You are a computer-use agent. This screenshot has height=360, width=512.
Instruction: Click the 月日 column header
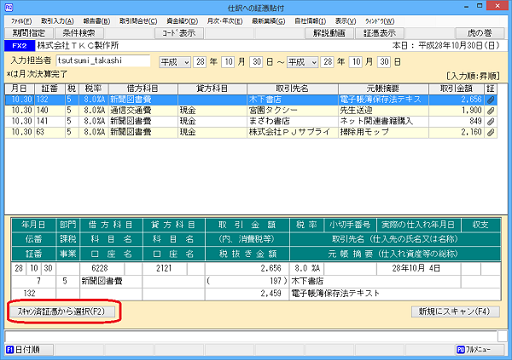coord(19,89)
